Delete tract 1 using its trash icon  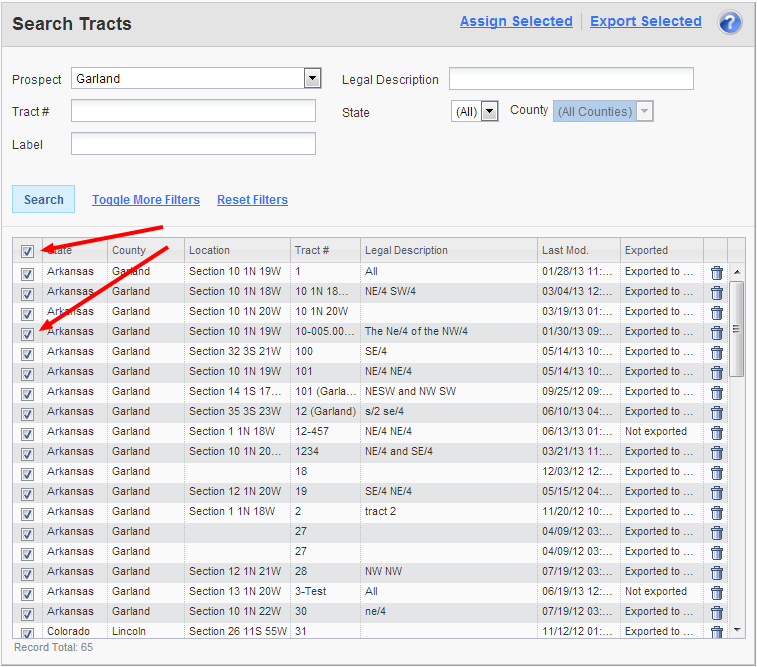[x=716, y=272]
